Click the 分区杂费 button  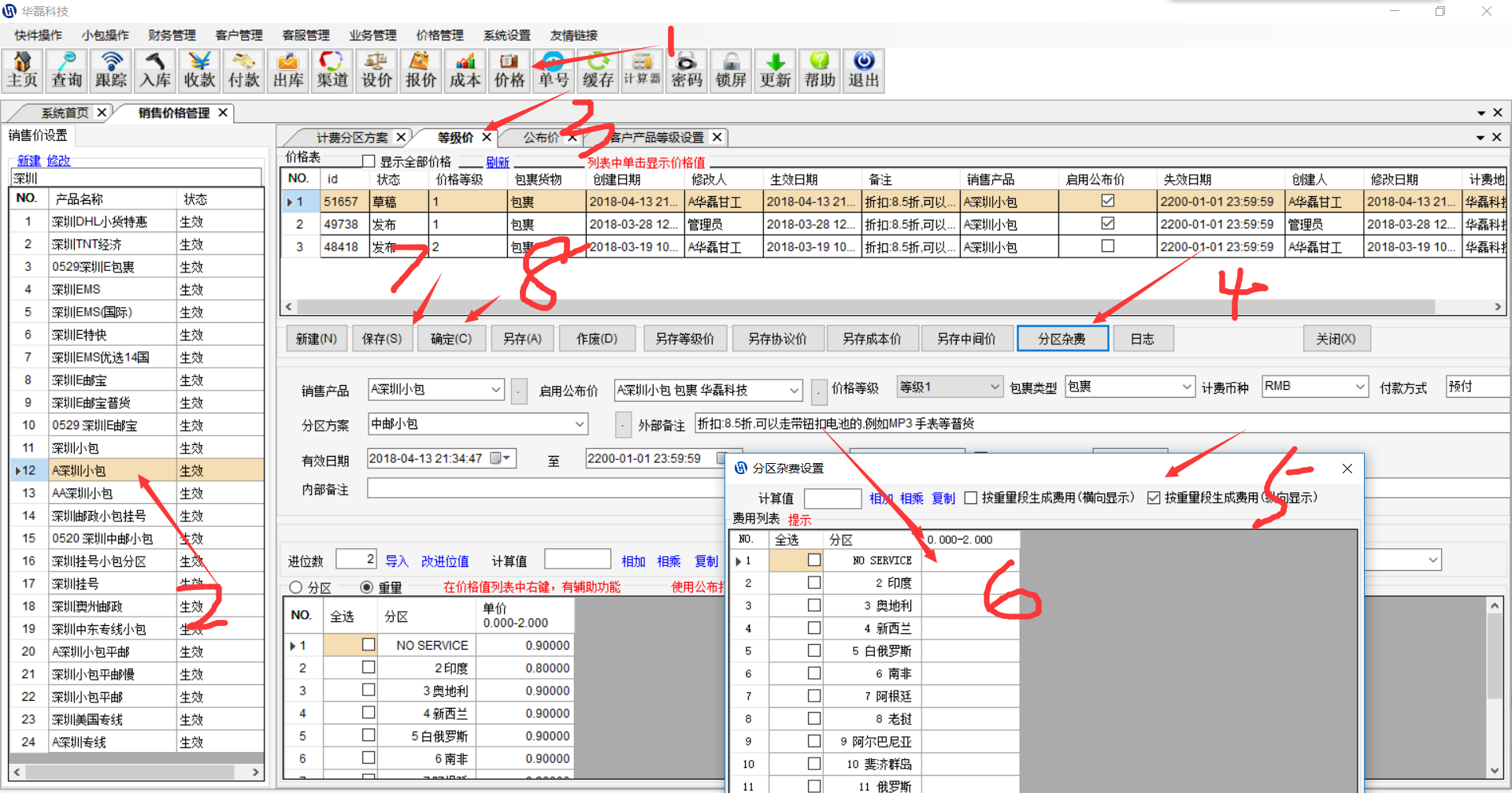coord(1062,339)
